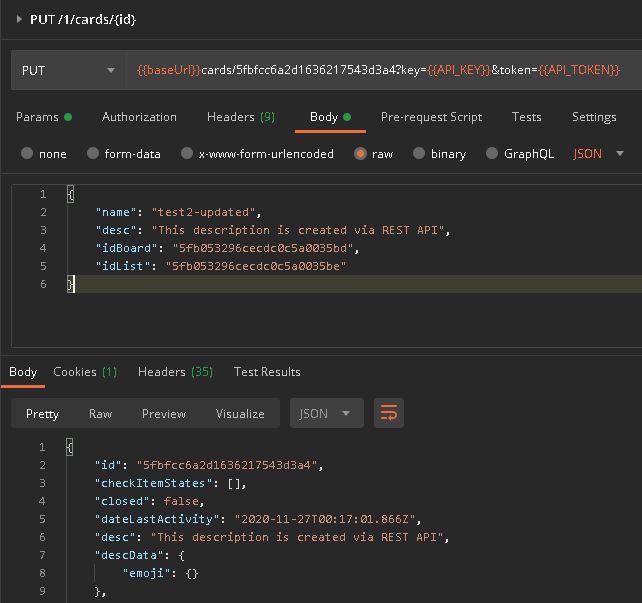
Task: View the Test Results tab
Action: click(x=267, y=372)
